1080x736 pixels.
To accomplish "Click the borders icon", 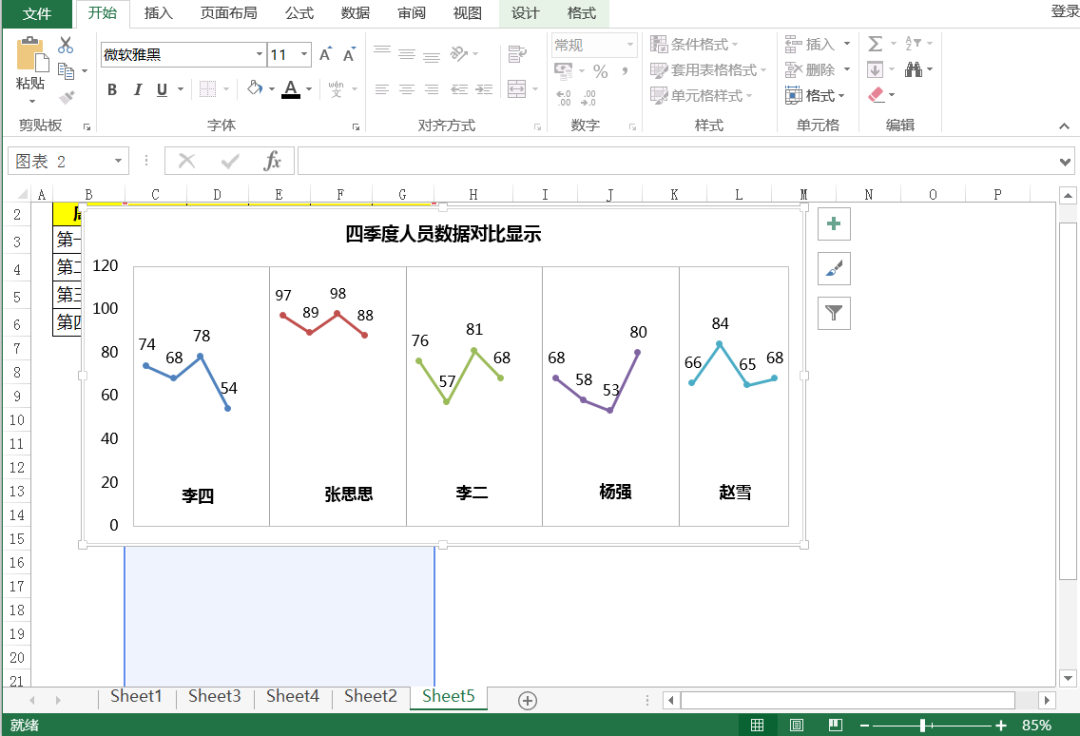I will (207, 89).
